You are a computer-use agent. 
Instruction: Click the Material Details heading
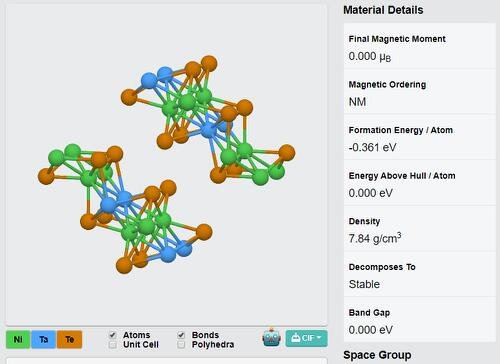(383, 10)
